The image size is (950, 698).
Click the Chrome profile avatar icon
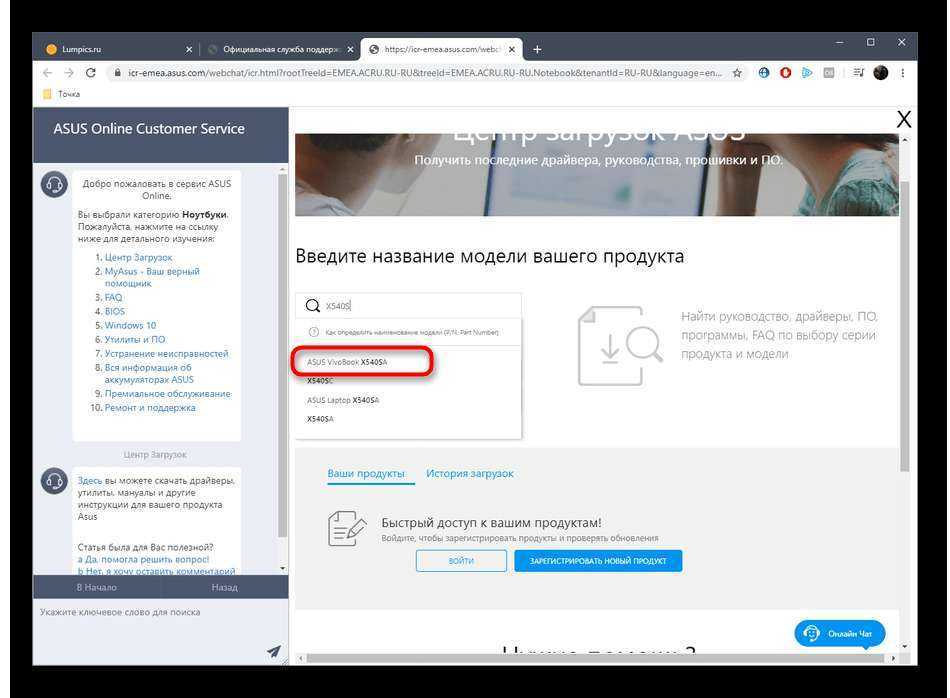point(880,73)
